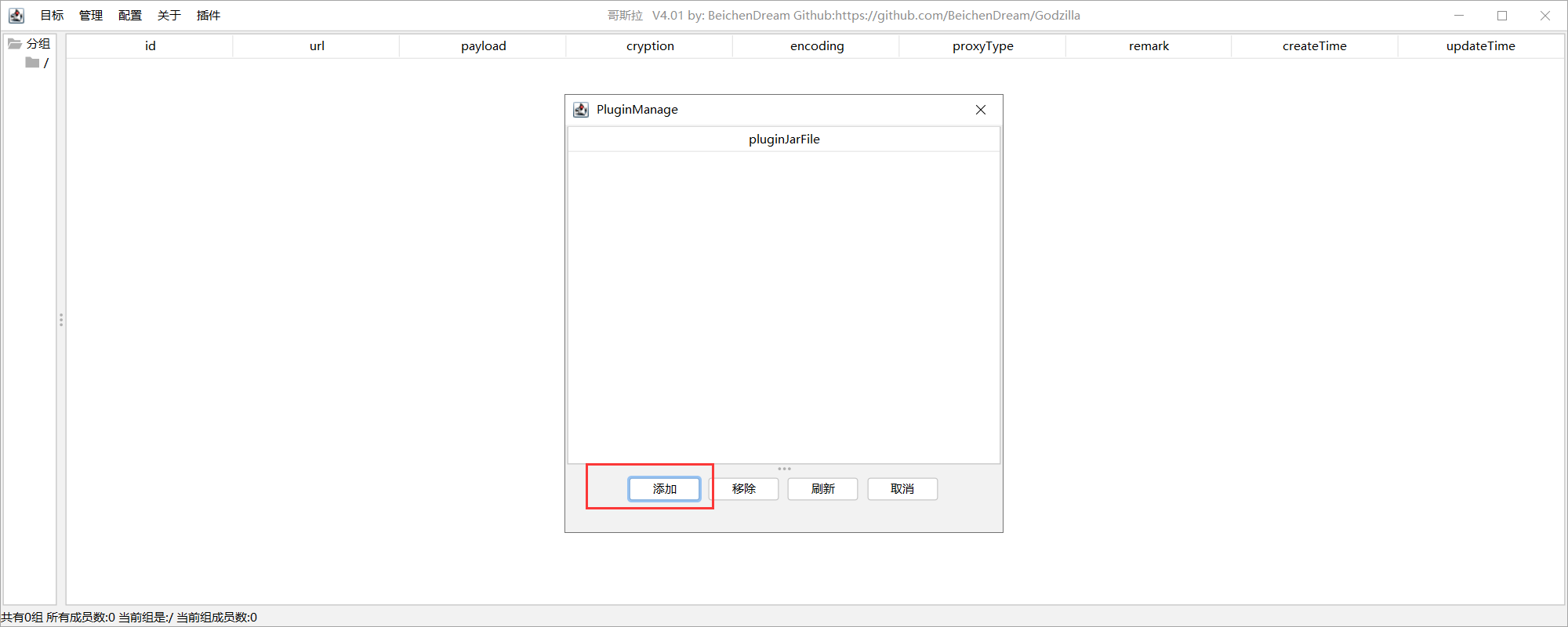Click the 移除 button
Viewport: 1568px width, 627px height.
[744, 489]
